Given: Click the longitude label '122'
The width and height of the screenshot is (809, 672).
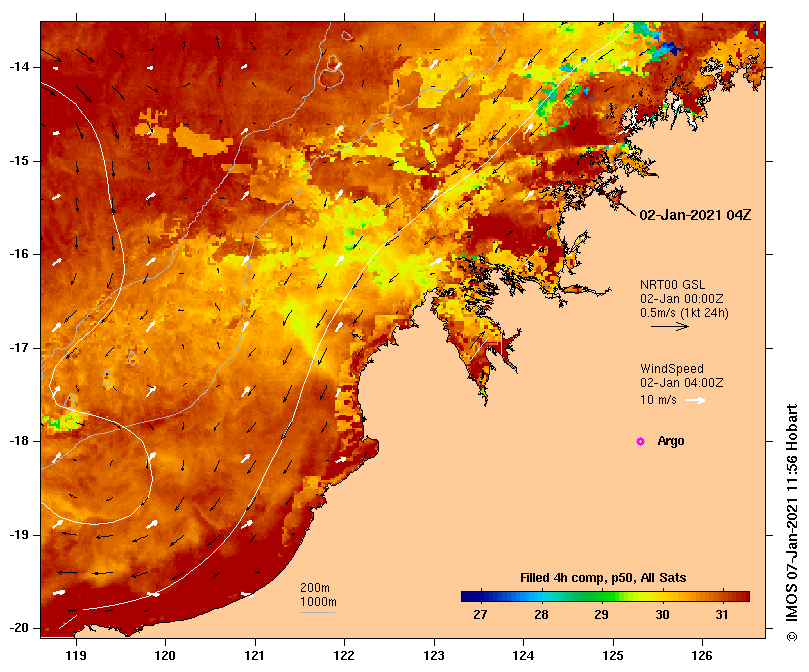Looking at the screenshot, I should click(344, 656).
